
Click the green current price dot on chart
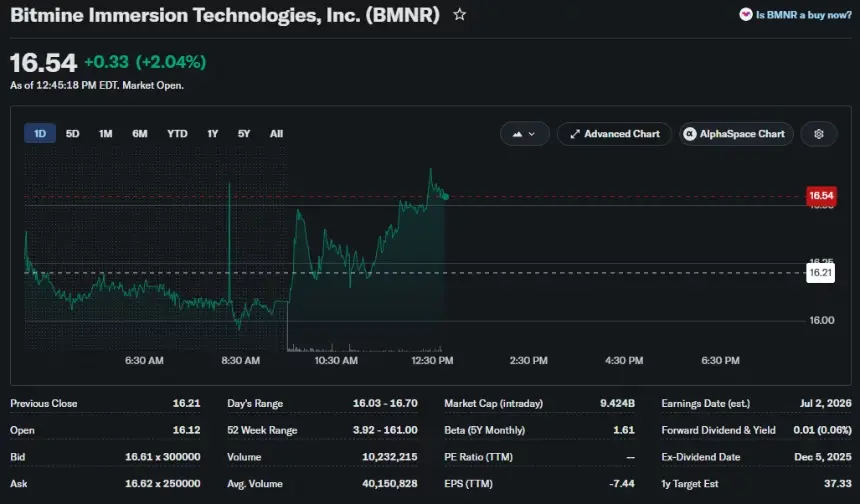[446, 196]
